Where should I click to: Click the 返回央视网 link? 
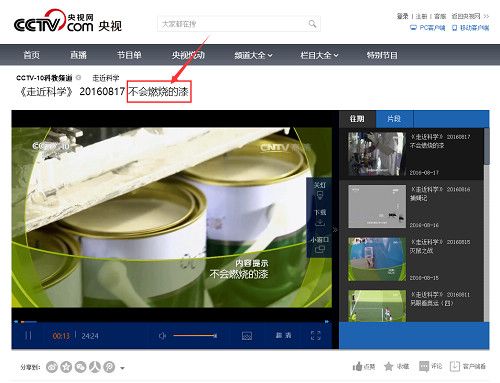[470, 16]
